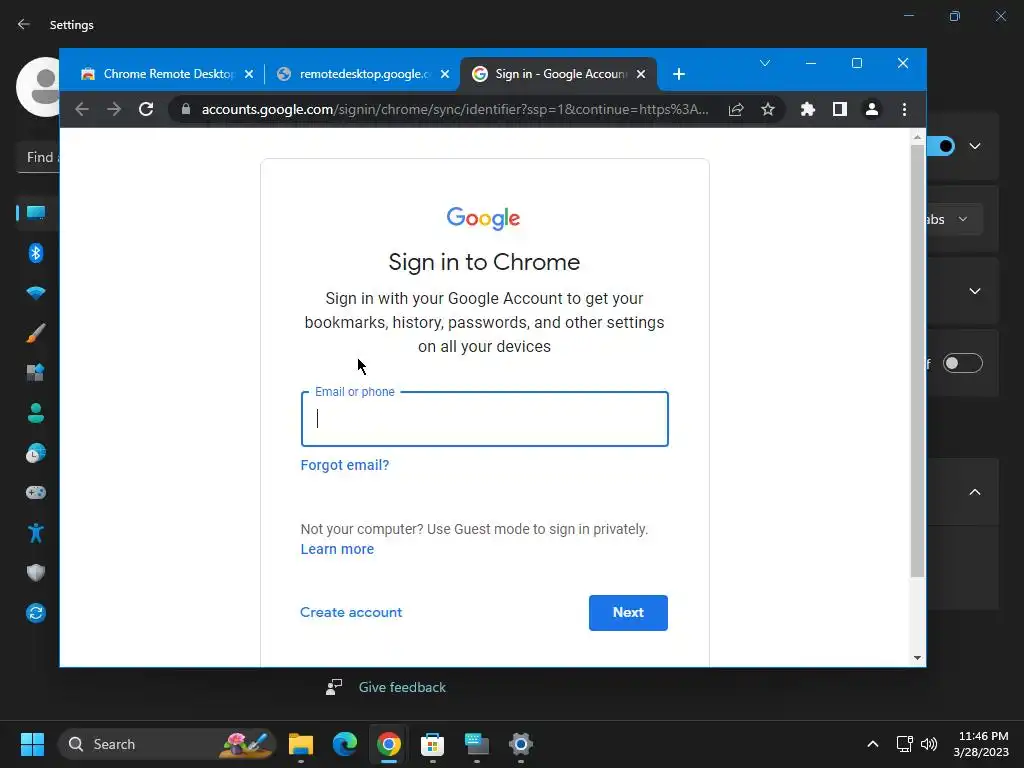Open the Chrome extensions puzzle icon
Image resolution: width=1024 pixels, height=768 pixels.
coord(808,110)
